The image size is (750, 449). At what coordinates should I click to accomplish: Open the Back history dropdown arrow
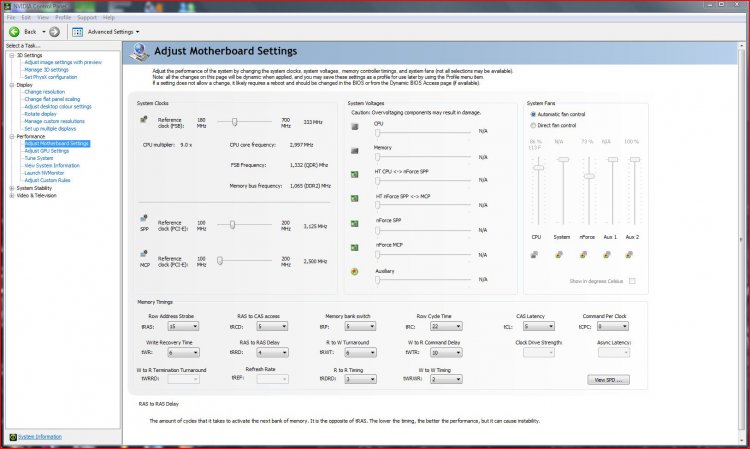(x=44, y=32)
